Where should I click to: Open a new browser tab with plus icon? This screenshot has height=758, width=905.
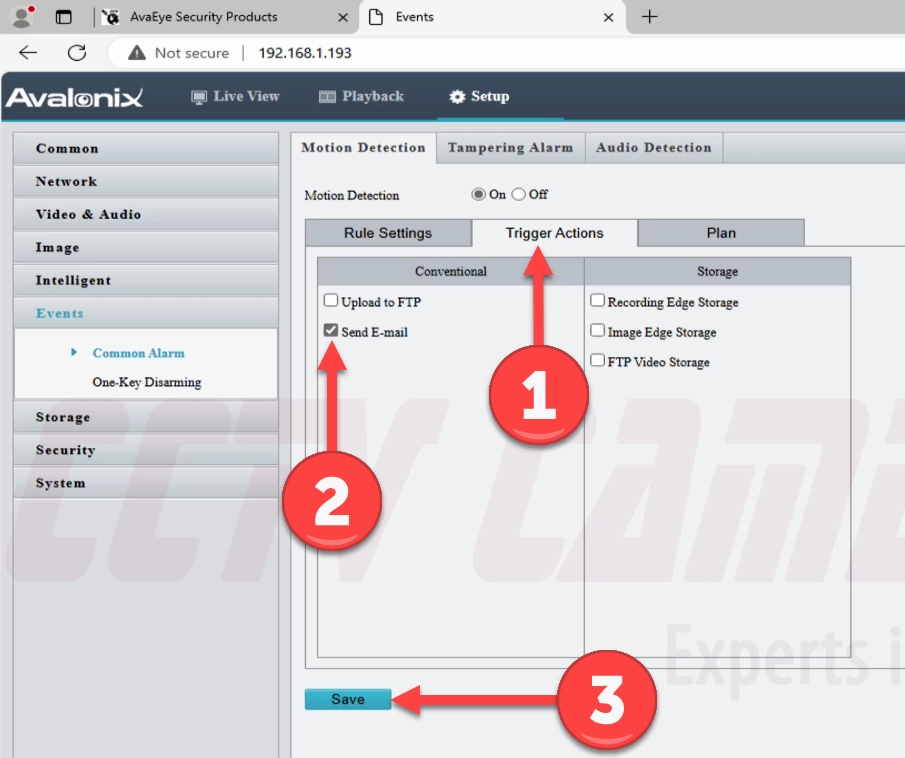649,17
